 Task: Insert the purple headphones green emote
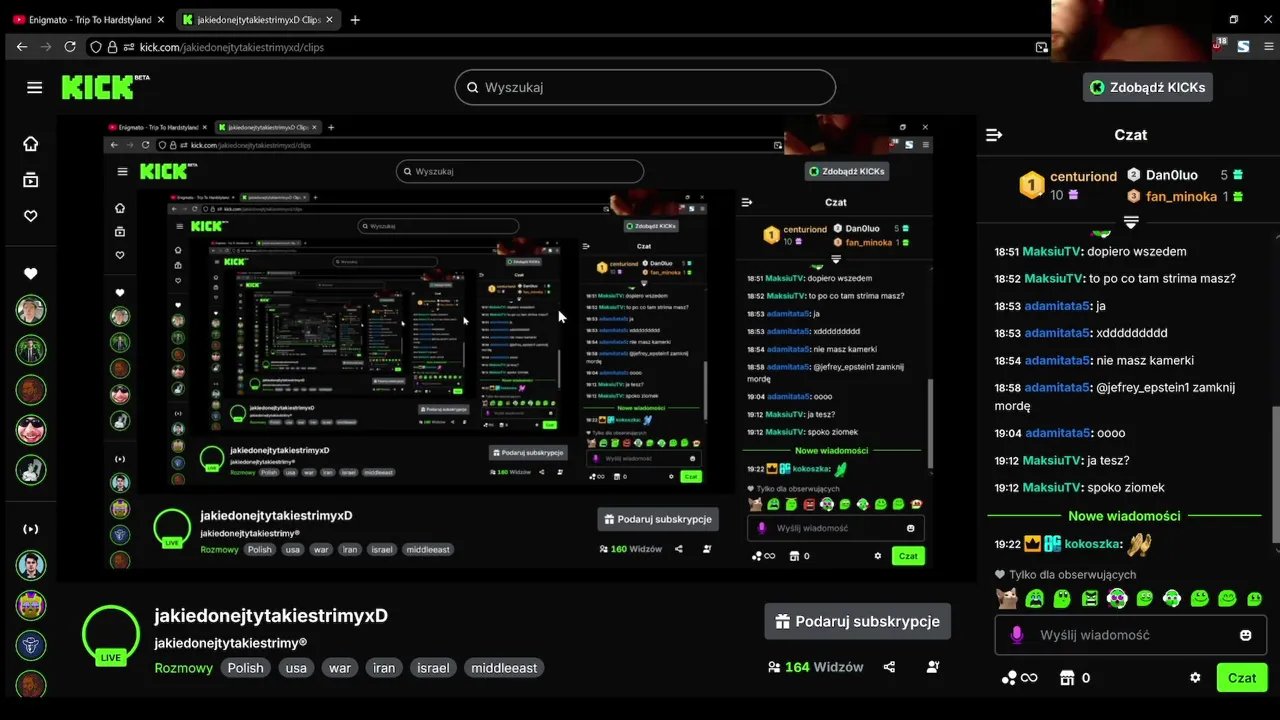(1117, 599)
